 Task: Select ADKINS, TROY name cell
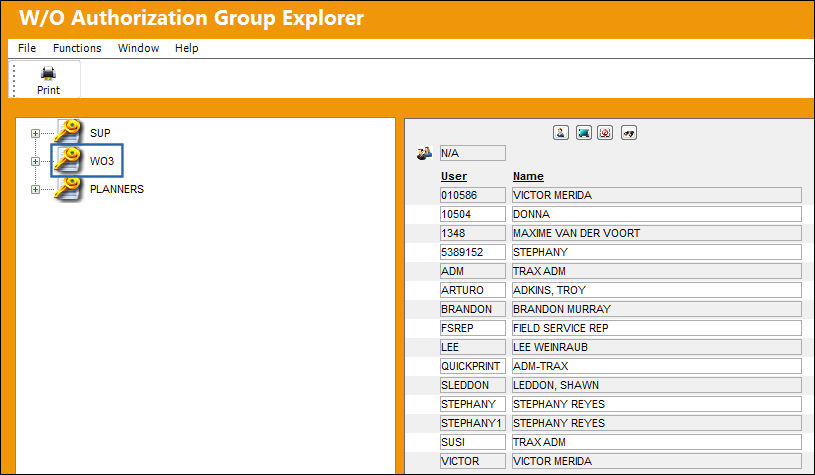[x=656, y=290]
